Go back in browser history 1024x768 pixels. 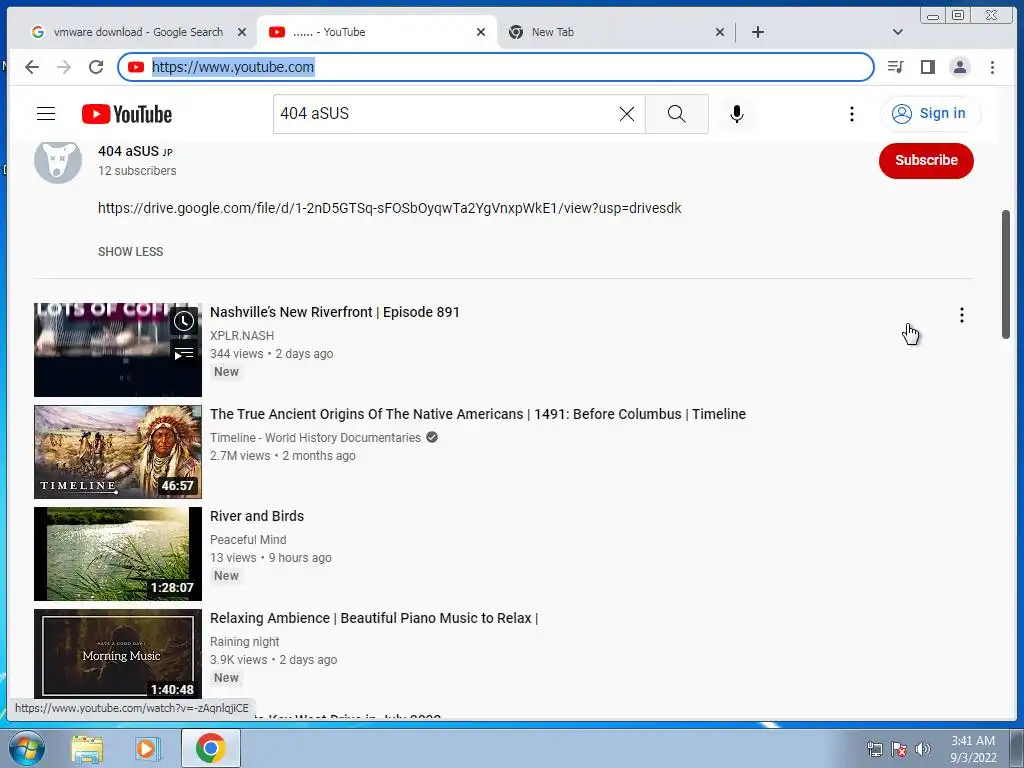pyautogui.click(x=32, y=67)
